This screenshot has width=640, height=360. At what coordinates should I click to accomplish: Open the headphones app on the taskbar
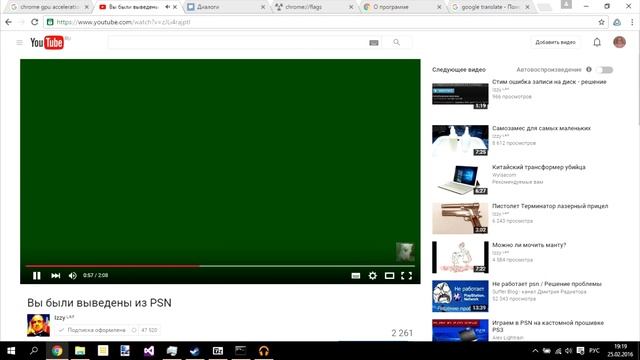pos(264,351)
